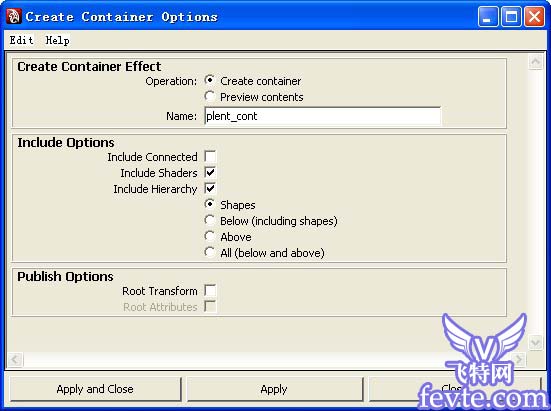
Task: Minimize the Create Container Options window
Action: [x=488, y=17]
